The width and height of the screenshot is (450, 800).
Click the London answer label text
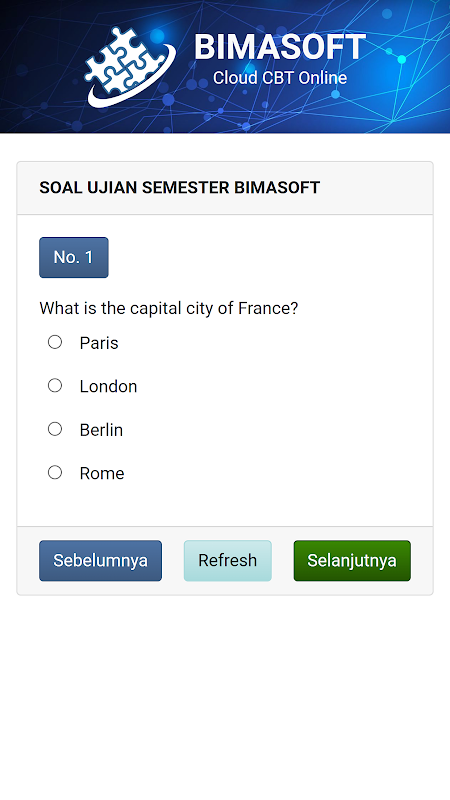point(108,386)
